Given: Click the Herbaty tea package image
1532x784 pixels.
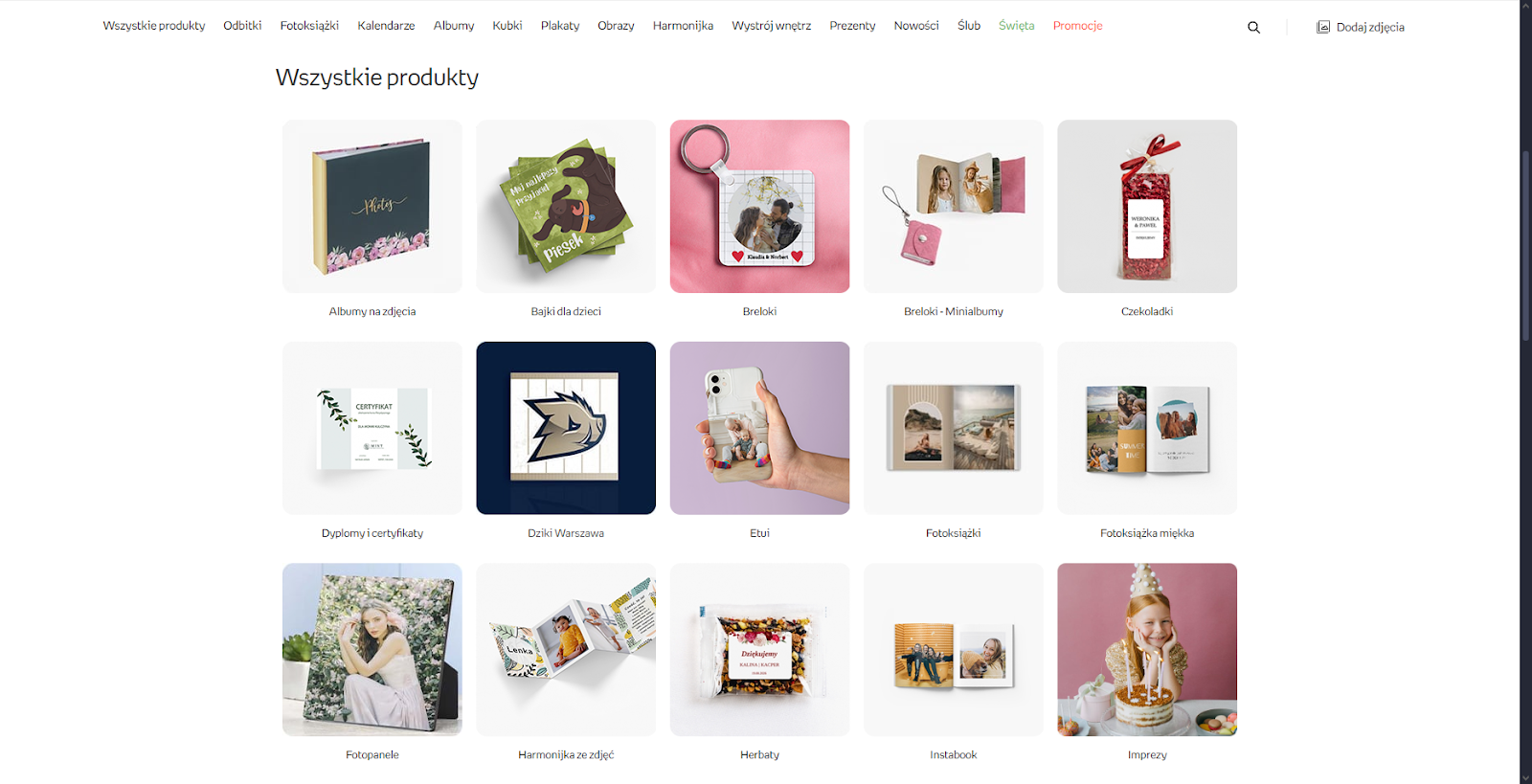Looking at the screenshot, I should [759, 649].
